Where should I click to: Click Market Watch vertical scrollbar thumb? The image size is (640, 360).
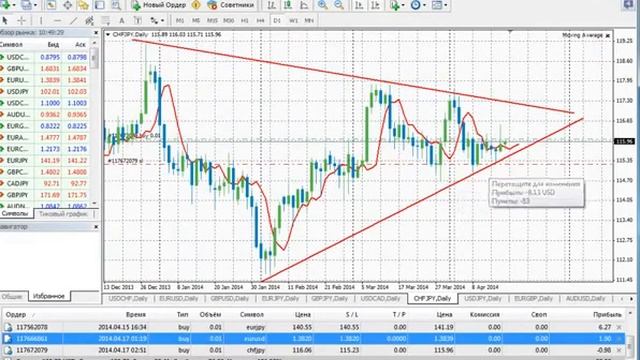[x=94, y=58]
